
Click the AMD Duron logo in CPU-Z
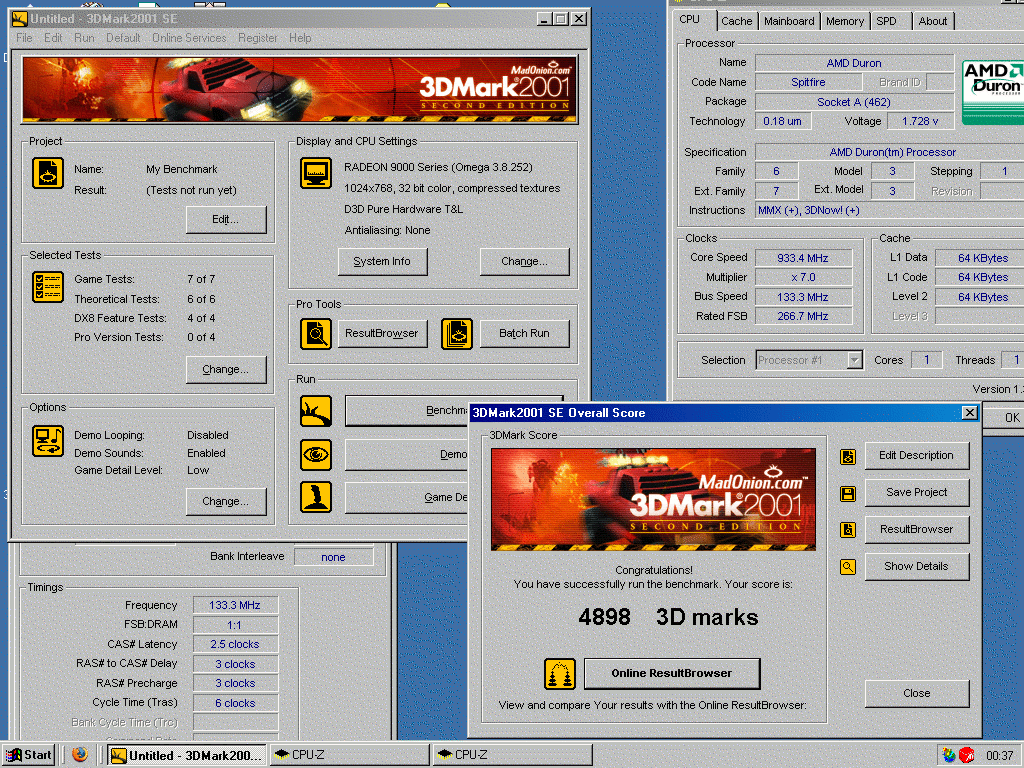[993, 91]
